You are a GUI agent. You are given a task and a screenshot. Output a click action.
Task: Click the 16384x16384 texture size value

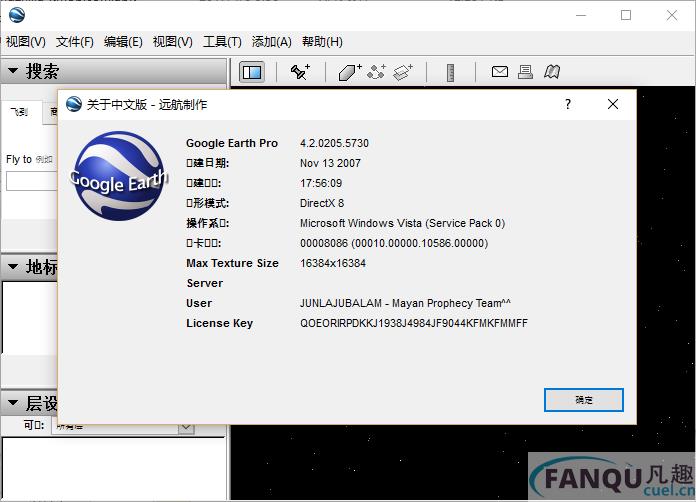click(333, 263)
